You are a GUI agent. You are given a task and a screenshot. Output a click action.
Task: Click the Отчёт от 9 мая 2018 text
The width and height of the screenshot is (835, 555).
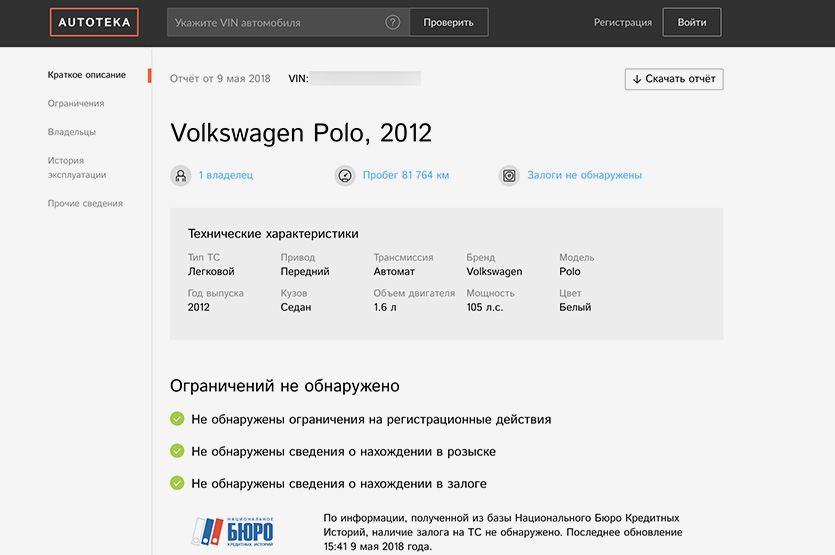[x=220, y=79]
